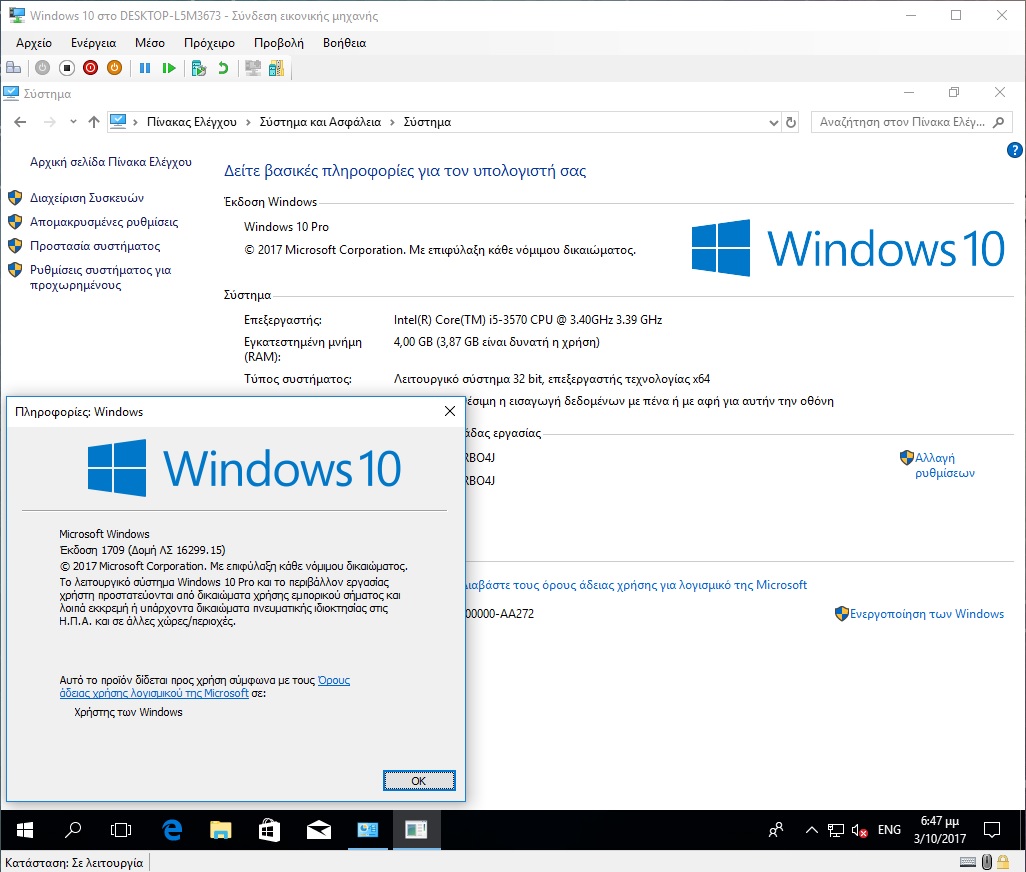
Task: Send Ctrl+Alt+Delete via the toolbar icon
Action: [13, 67]
